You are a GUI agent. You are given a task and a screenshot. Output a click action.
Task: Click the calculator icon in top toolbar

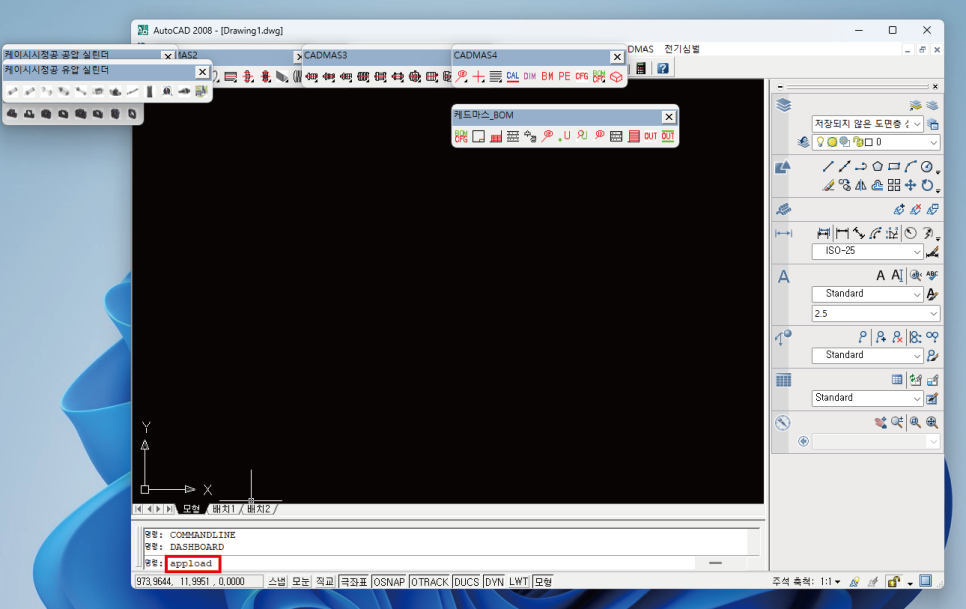point(641,68)
